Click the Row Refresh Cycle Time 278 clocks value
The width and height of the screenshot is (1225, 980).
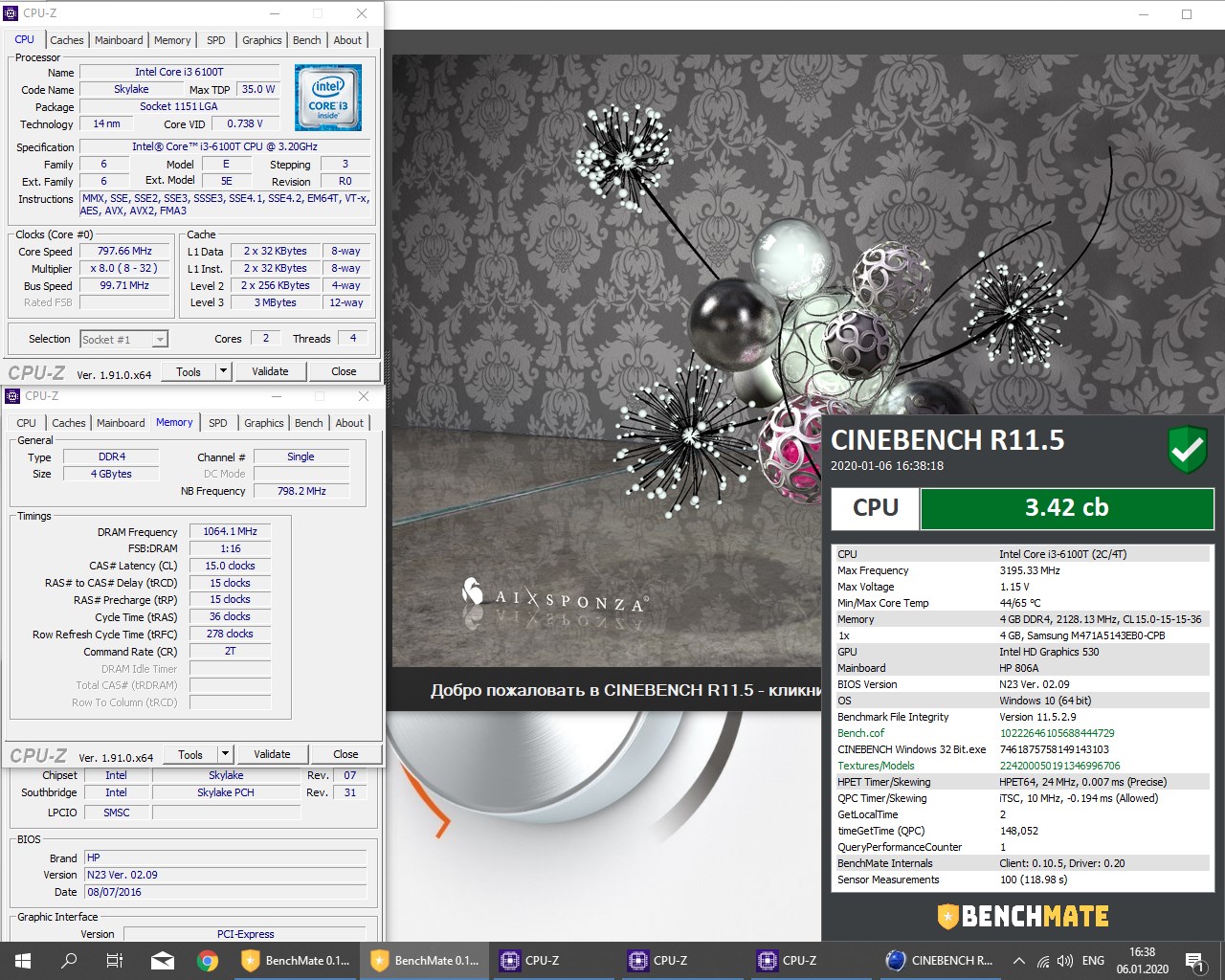click(x=230, y=634)
